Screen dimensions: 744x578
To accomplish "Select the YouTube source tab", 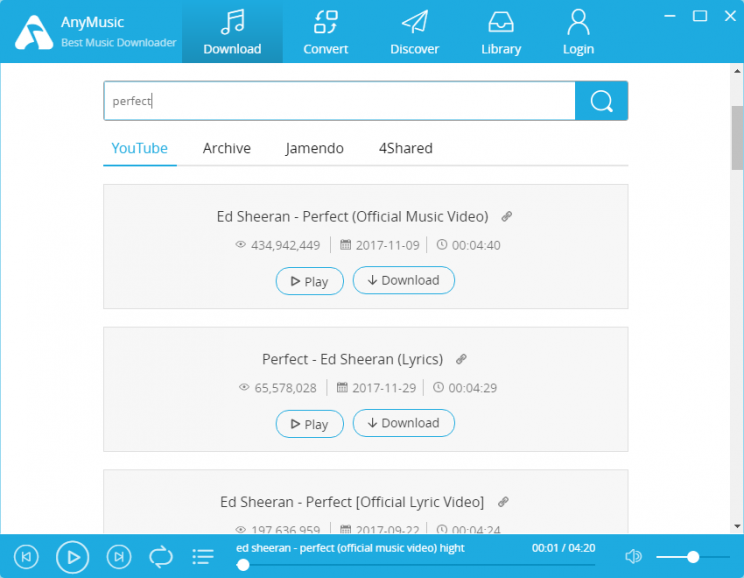I will pos(140,148).
